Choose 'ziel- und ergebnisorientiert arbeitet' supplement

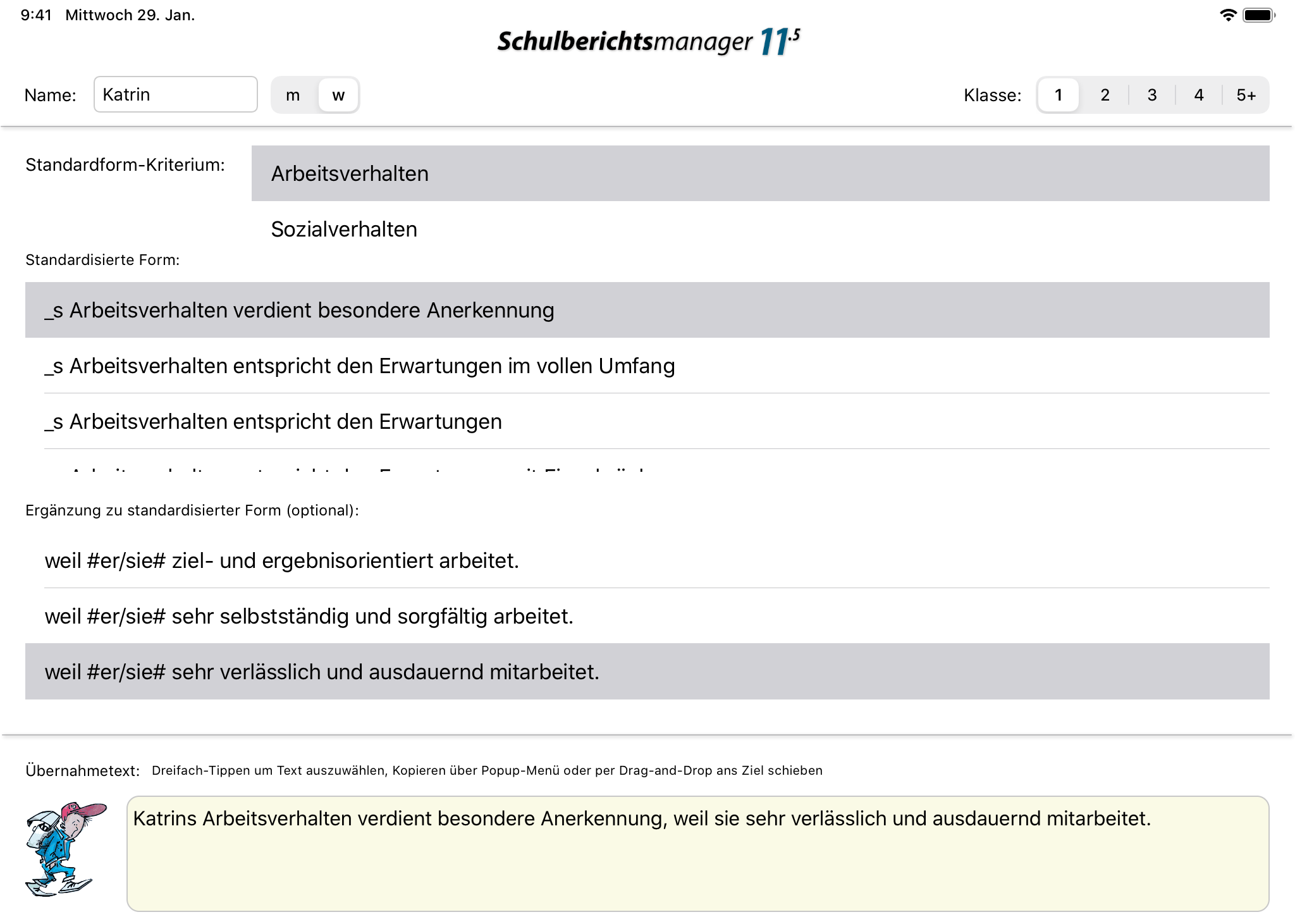(647, 560)
